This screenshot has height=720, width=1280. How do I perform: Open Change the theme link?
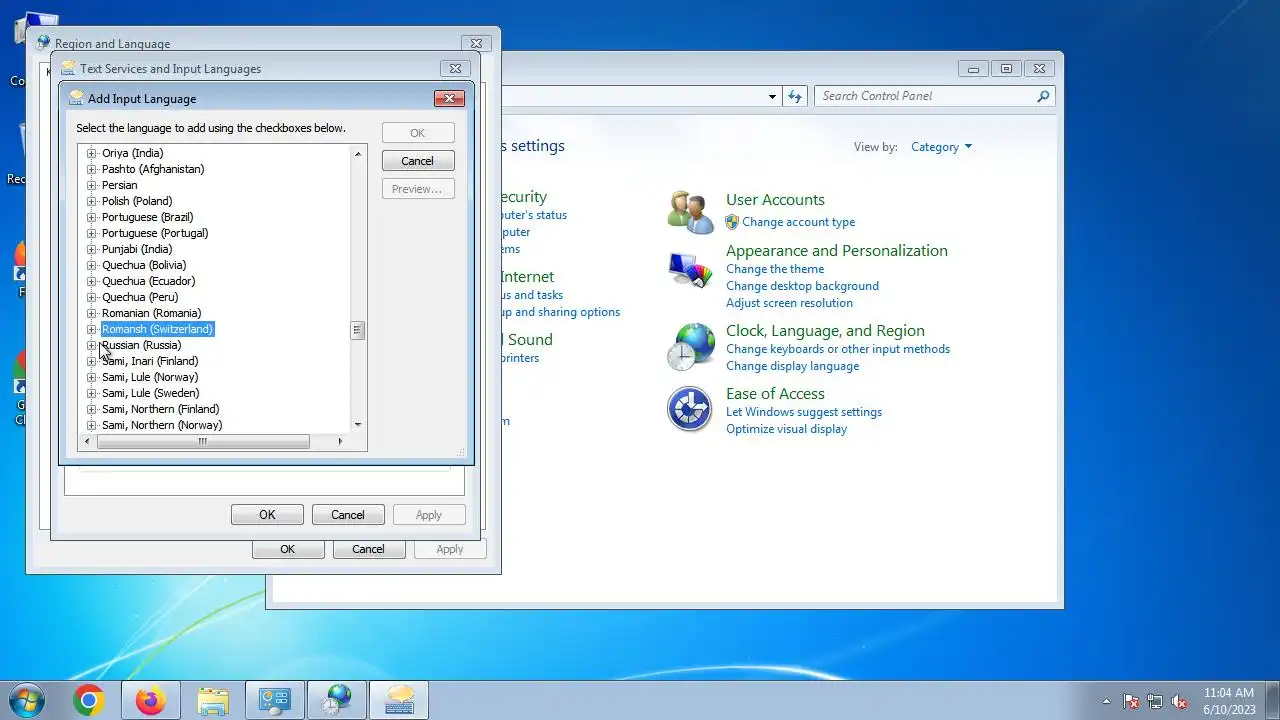[775, 269]
